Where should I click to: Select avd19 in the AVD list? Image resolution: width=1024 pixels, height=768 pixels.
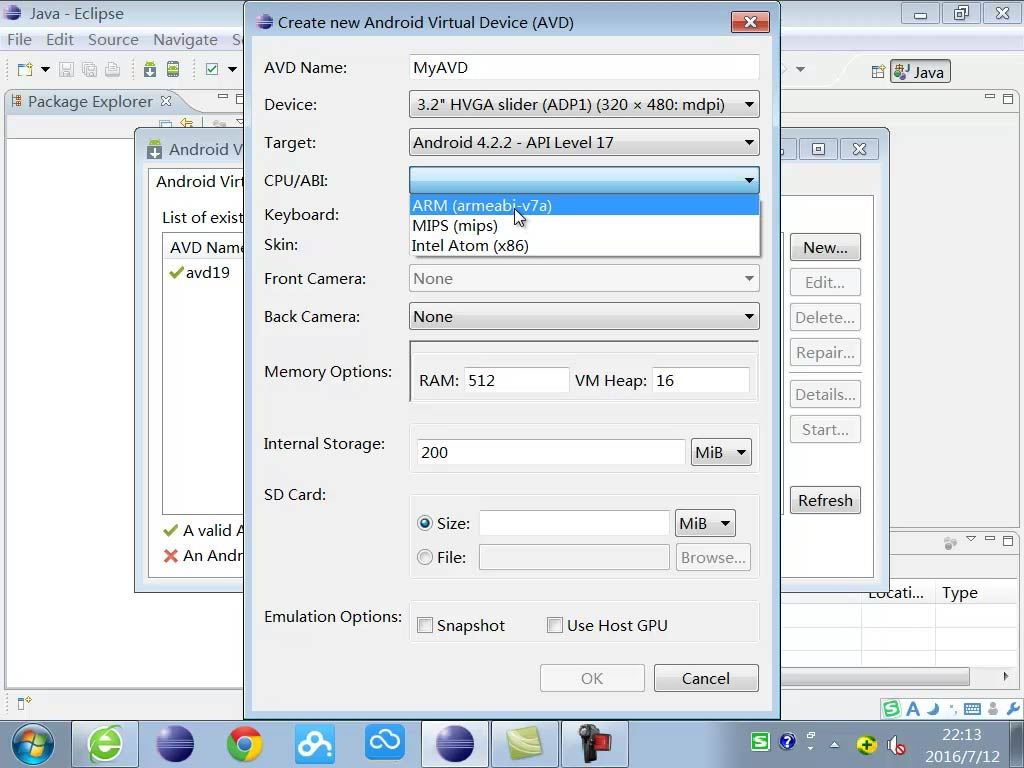pyautogui.click(x=199, y=272)
